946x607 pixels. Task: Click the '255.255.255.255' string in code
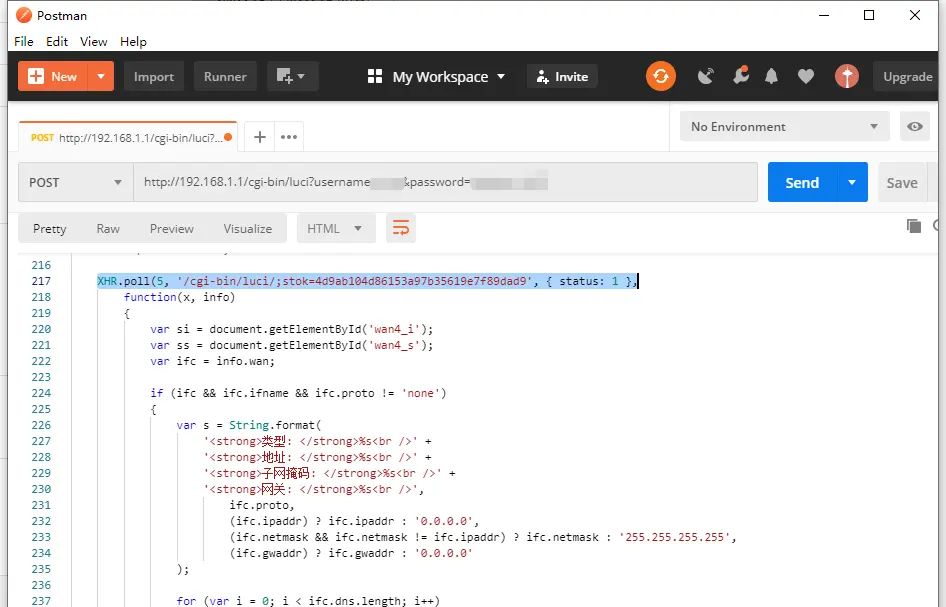point(675,537)
